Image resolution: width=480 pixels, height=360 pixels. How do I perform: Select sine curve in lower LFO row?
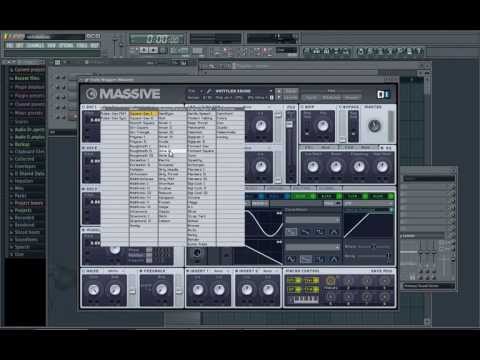tap(291, 259)
